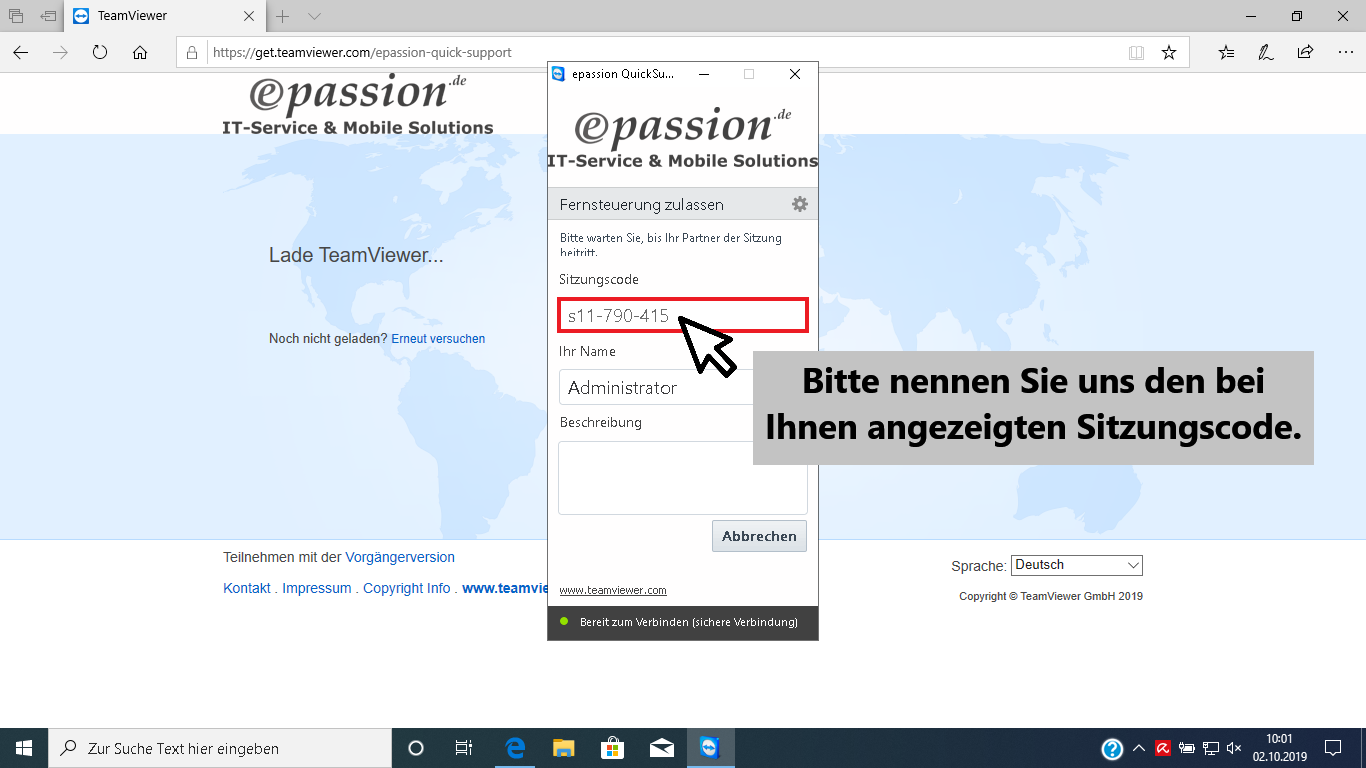Click the TeamViewer icon in QuickSupport title bar
Screen dimensions: 1366x768
click(x=559, y=74)
